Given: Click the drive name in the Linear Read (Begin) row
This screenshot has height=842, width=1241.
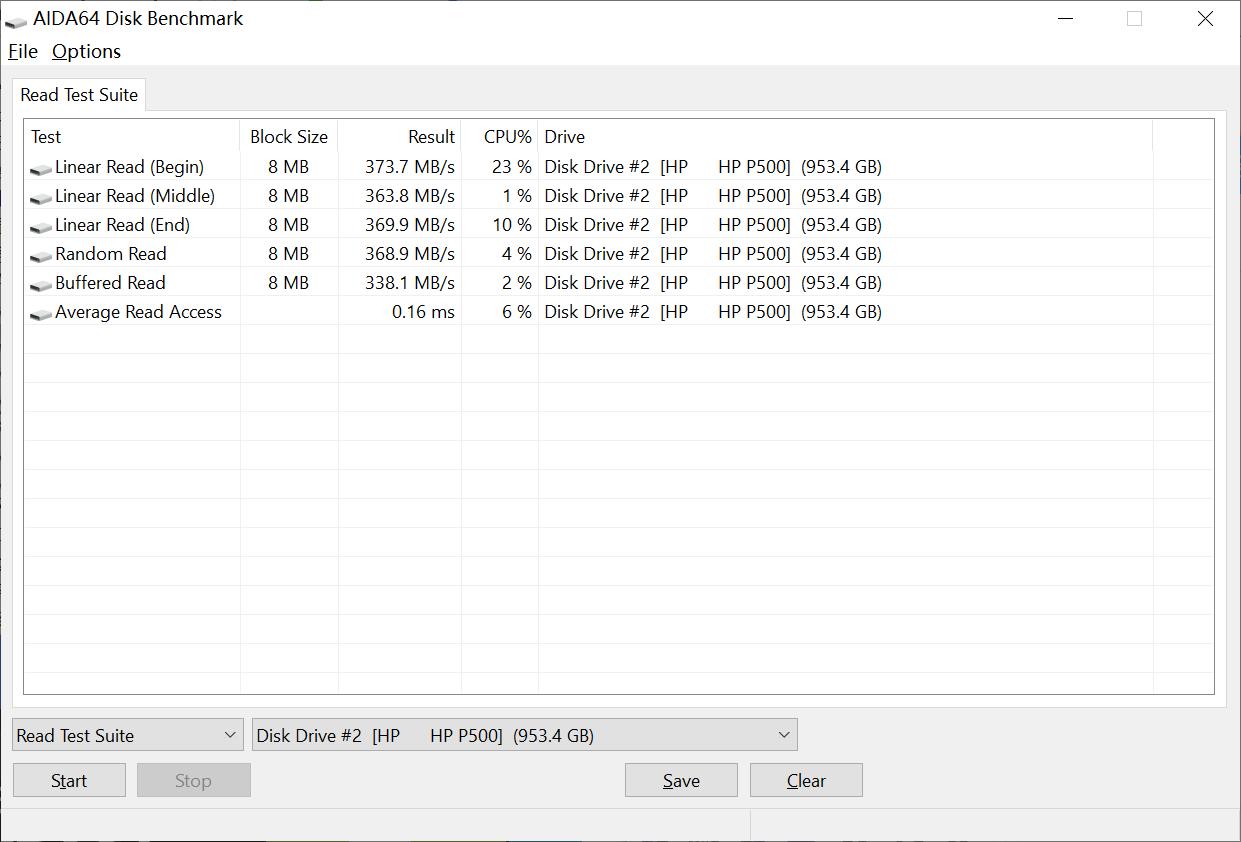Looking at the screenshot, I should pos(713,166).
